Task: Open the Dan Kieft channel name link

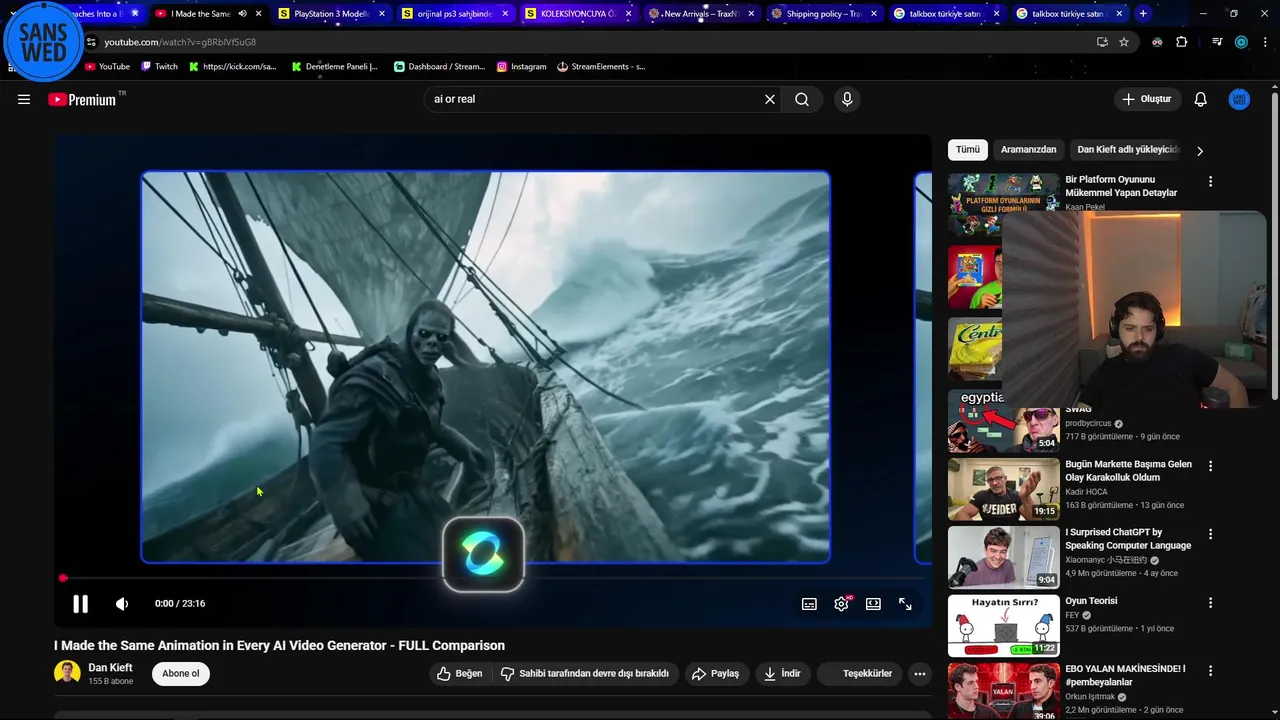Action: click(110, 667)
